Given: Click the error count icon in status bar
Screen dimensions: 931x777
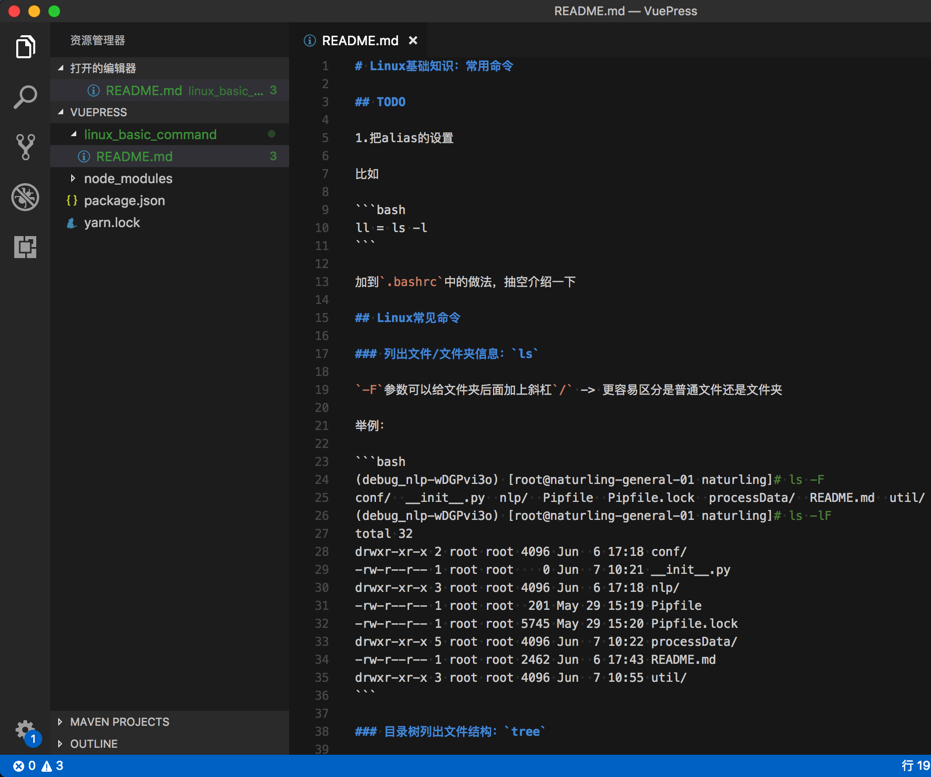Looking at the screenshot, I should click(19, 766).
